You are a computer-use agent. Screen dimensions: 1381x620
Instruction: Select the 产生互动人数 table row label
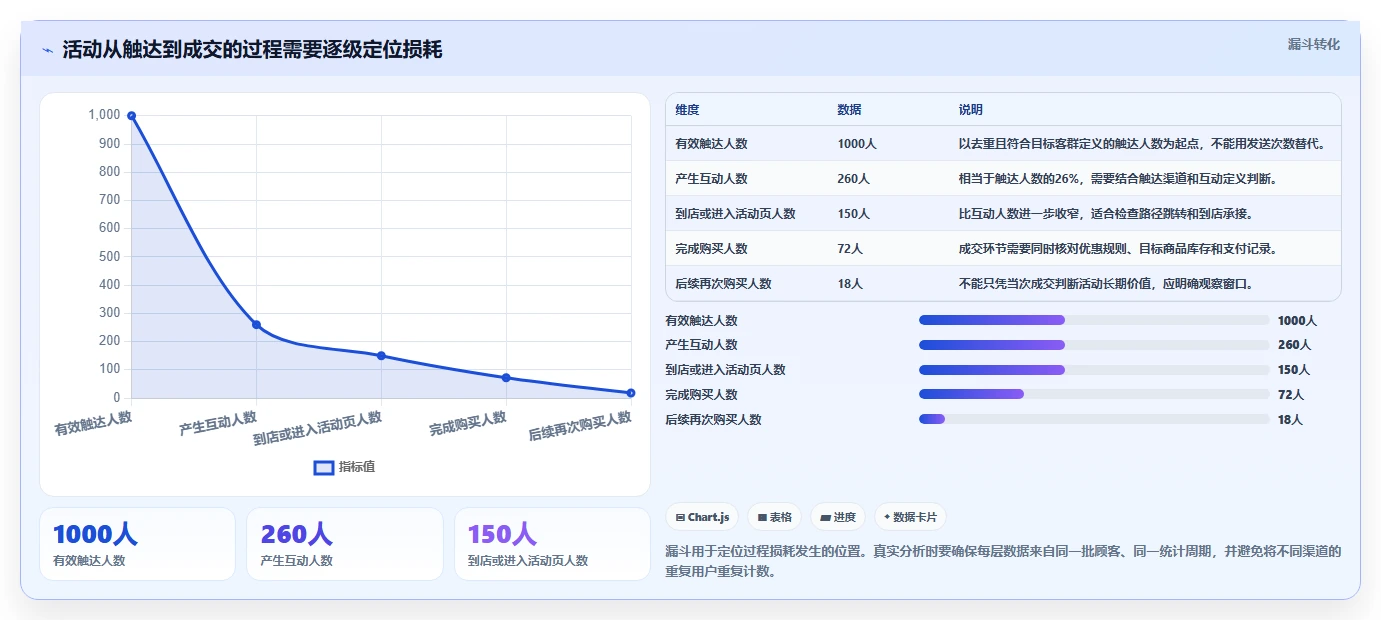click(711, 179)
